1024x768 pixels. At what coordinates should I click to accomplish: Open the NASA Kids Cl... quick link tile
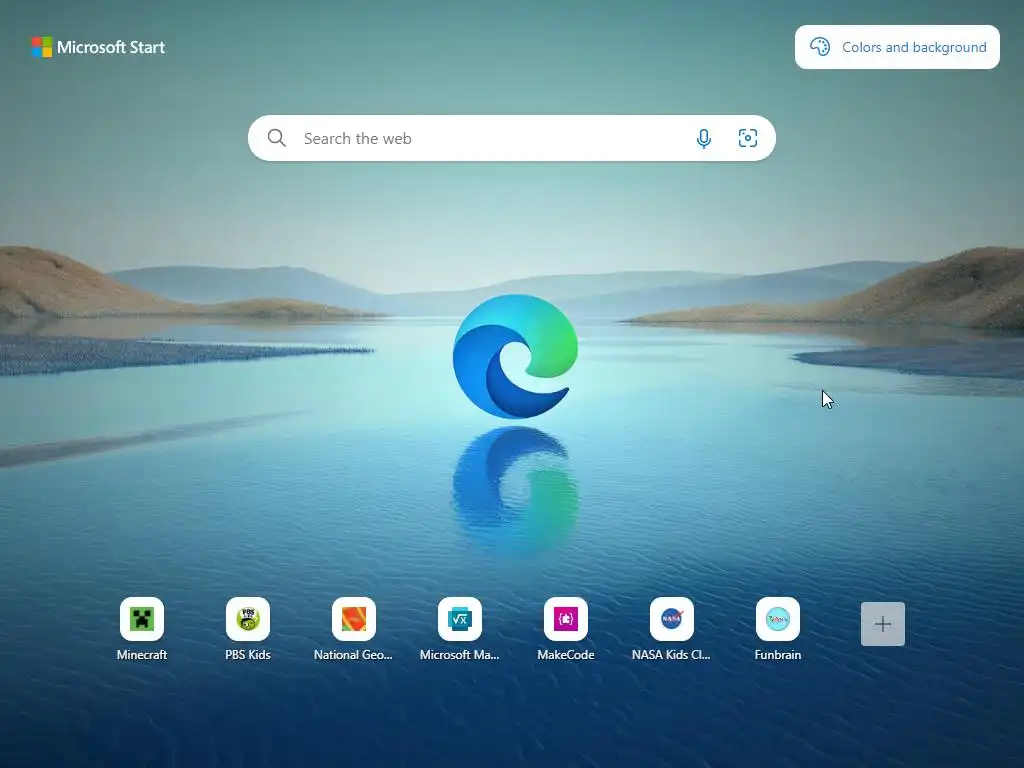click(x=671, y=619)
